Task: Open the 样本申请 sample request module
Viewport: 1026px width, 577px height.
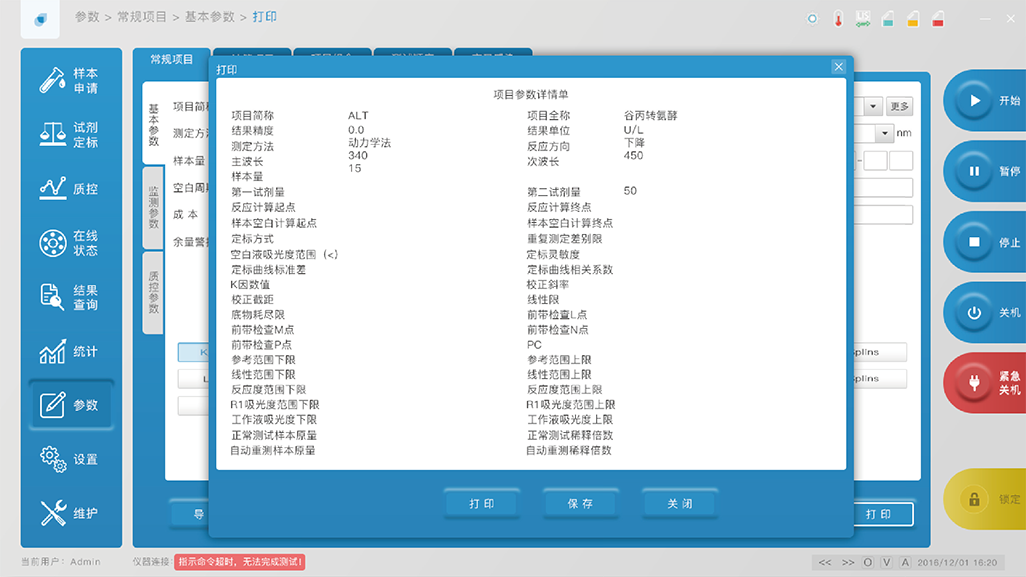Action: [69, 80]
